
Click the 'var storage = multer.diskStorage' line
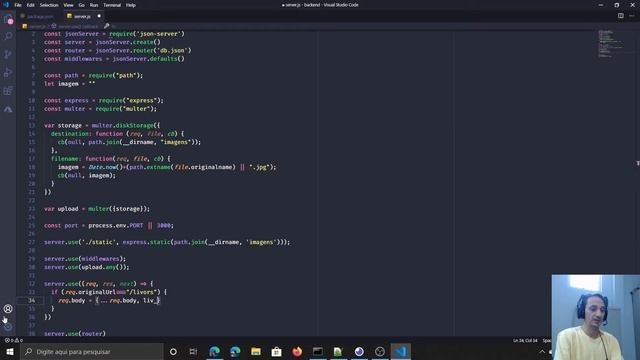(102, 125)
